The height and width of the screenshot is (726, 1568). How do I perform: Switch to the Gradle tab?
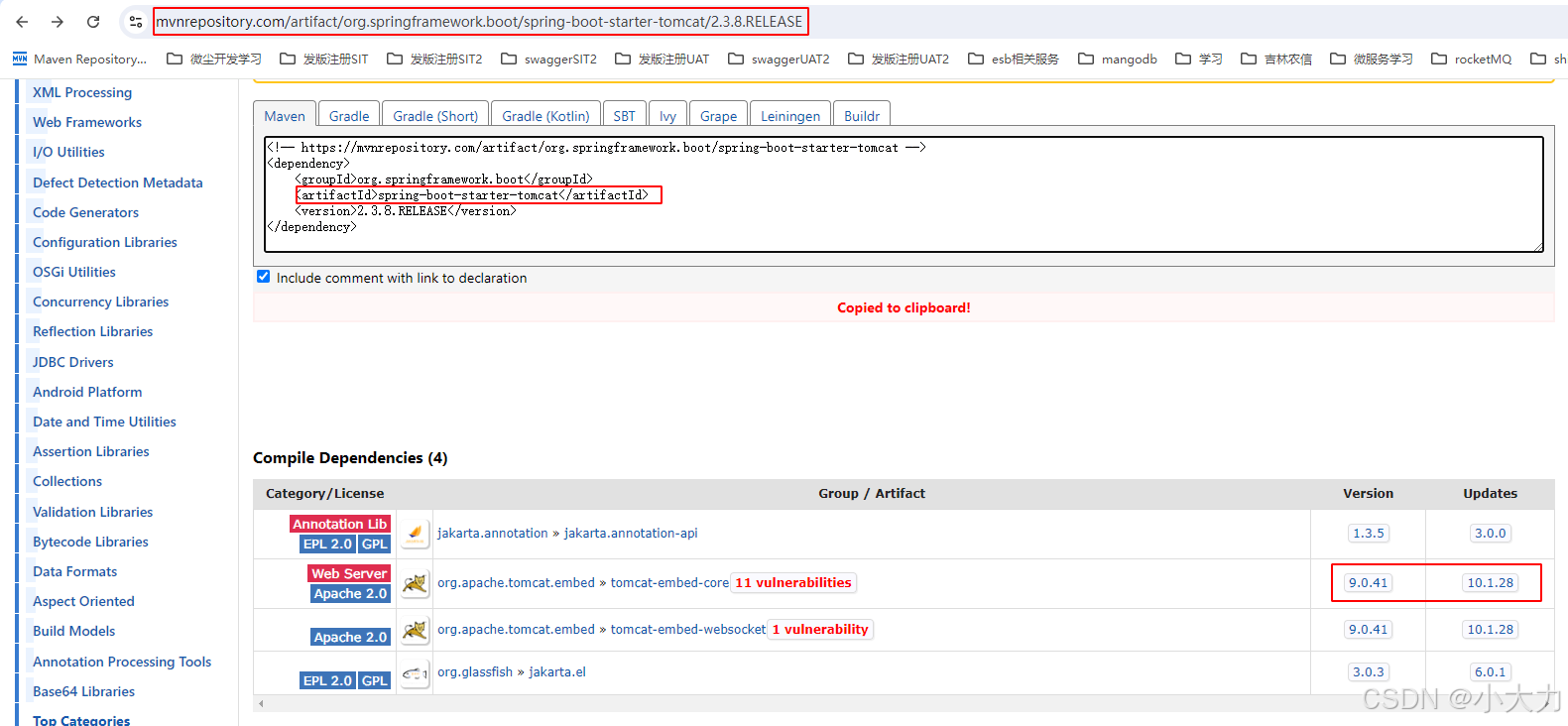[349, 115]
